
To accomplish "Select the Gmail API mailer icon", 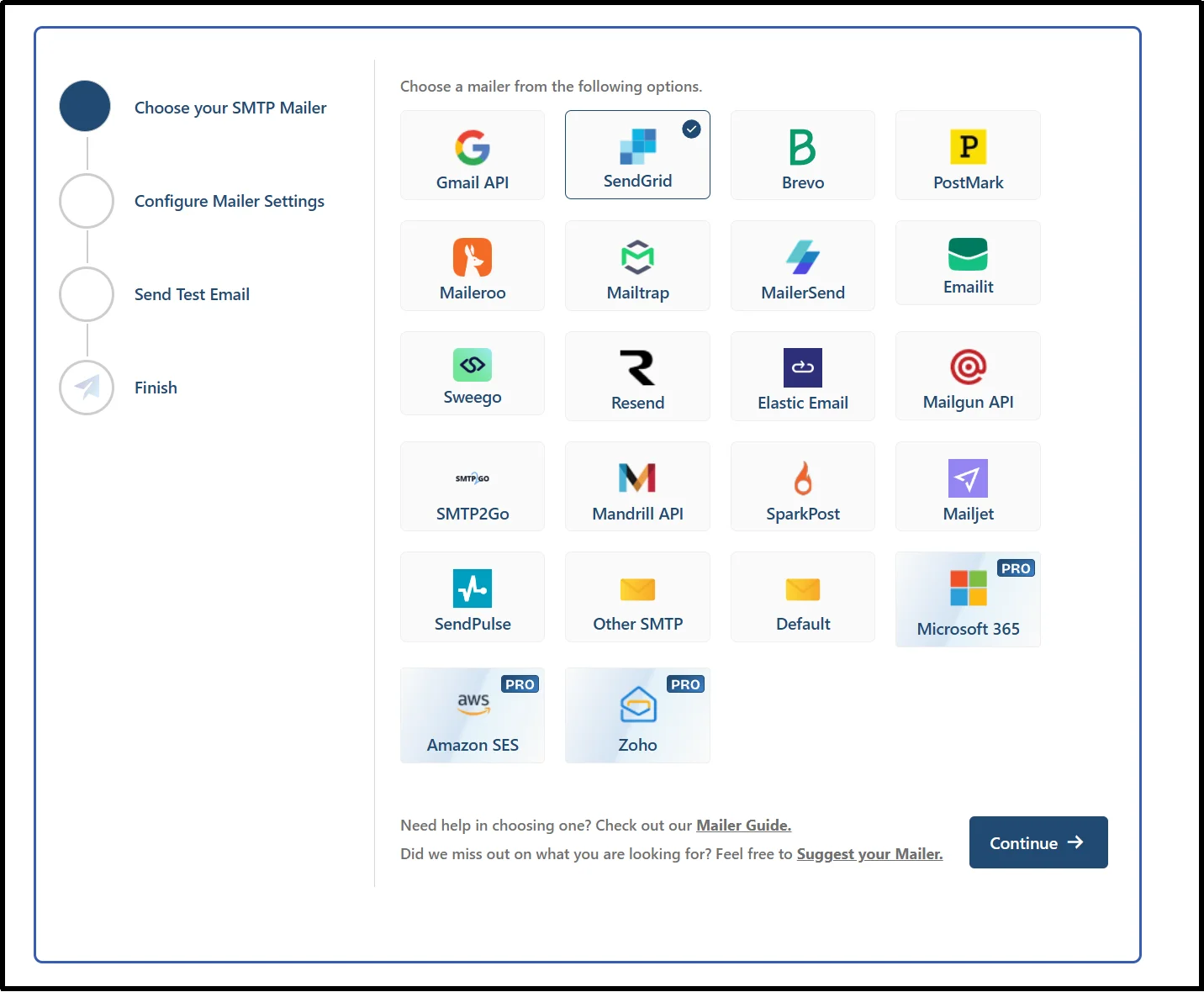I will tap(473, 147).
